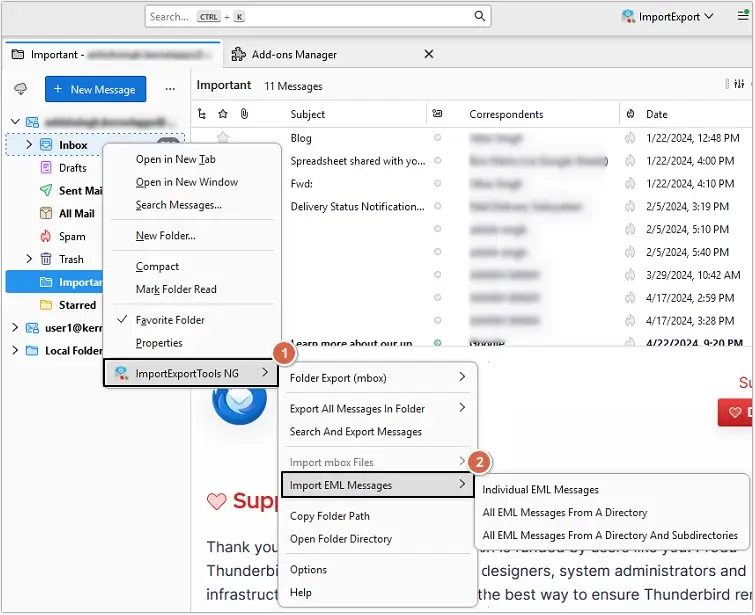Toggle read status of Fwd: message
This screenshot has height=615, width=755.
pos(437,183)
